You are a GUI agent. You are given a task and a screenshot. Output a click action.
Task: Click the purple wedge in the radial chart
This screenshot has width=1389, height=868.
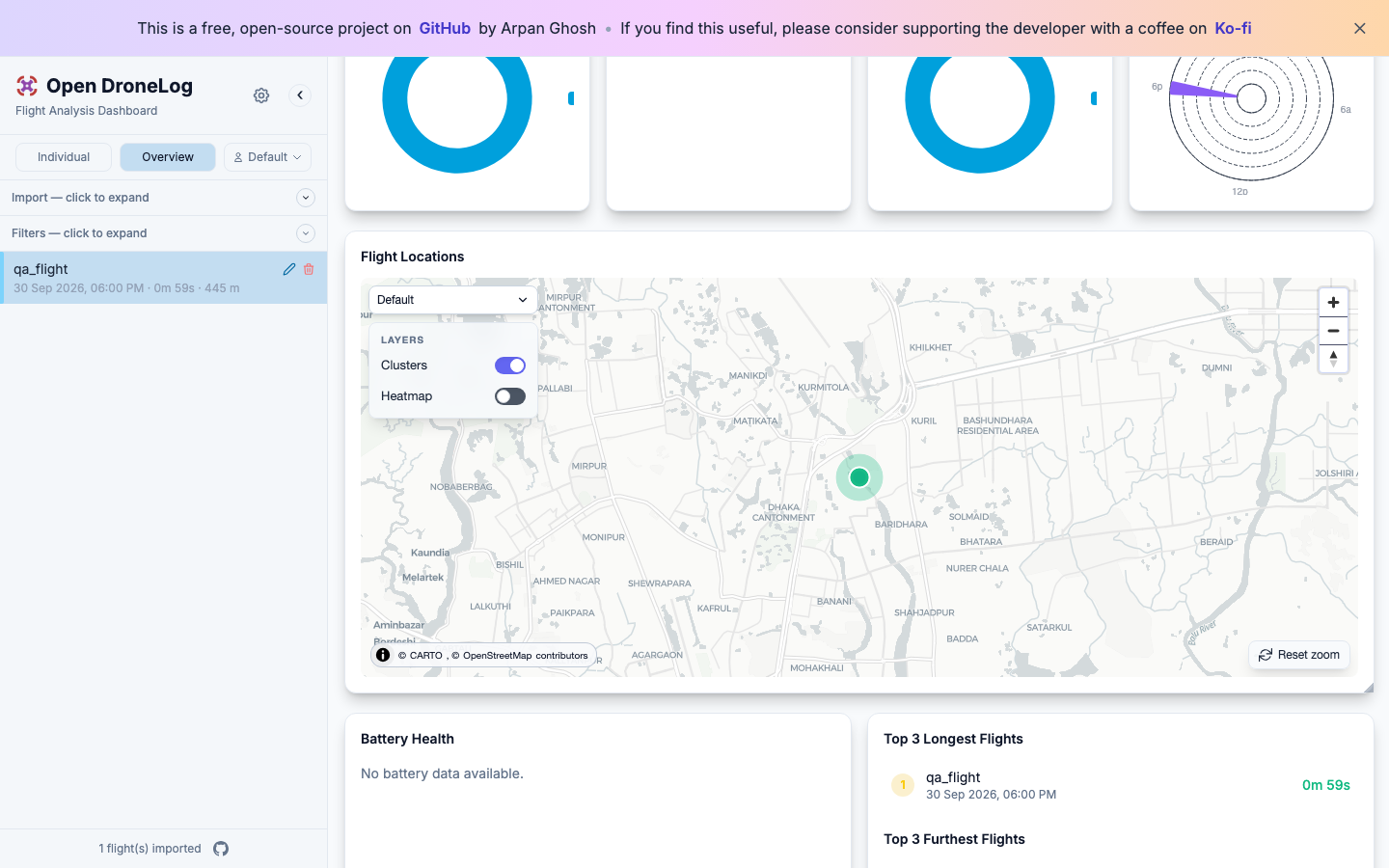[x=1203, y=92]
